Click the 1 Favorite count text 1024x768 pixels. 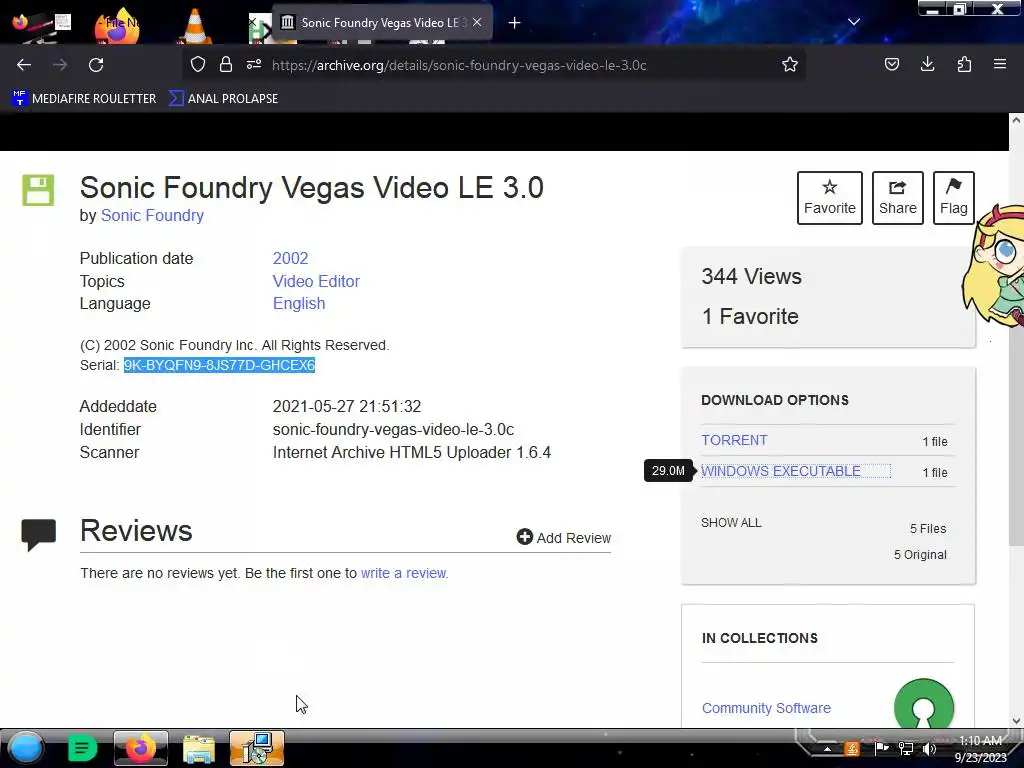point(750,317)
